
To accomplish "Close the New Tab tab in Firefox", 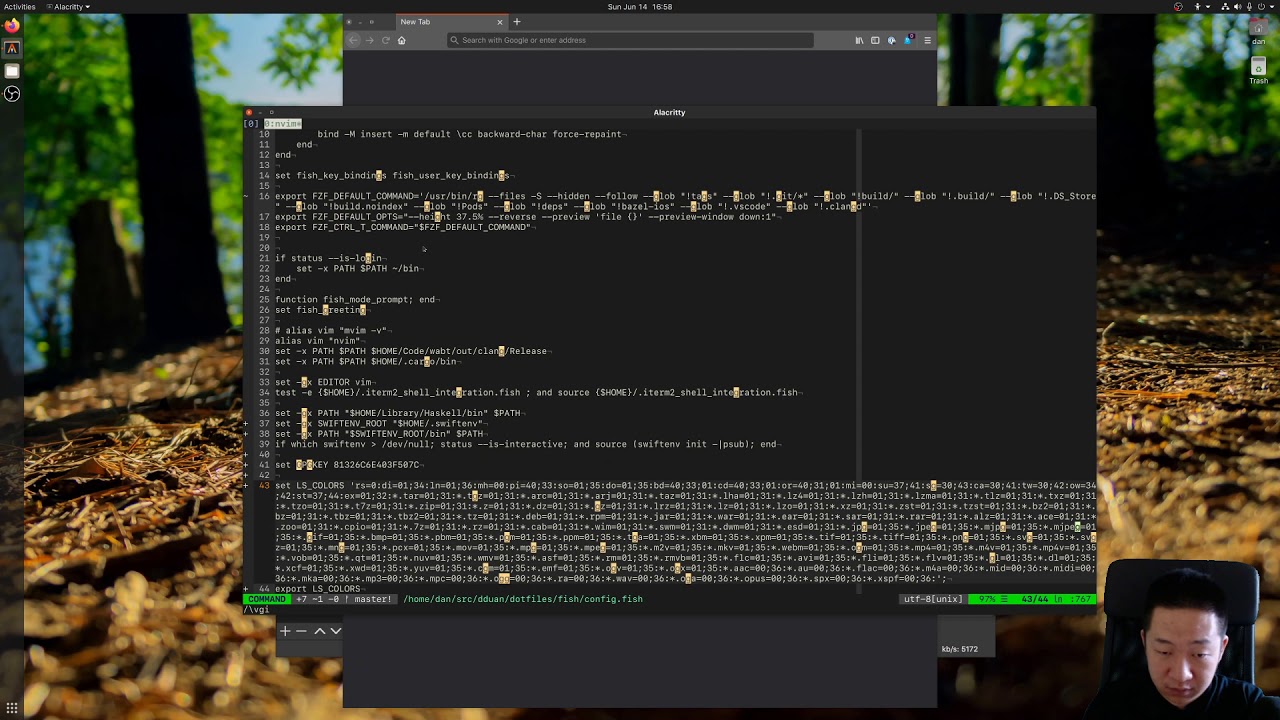I will click(500, 22).
